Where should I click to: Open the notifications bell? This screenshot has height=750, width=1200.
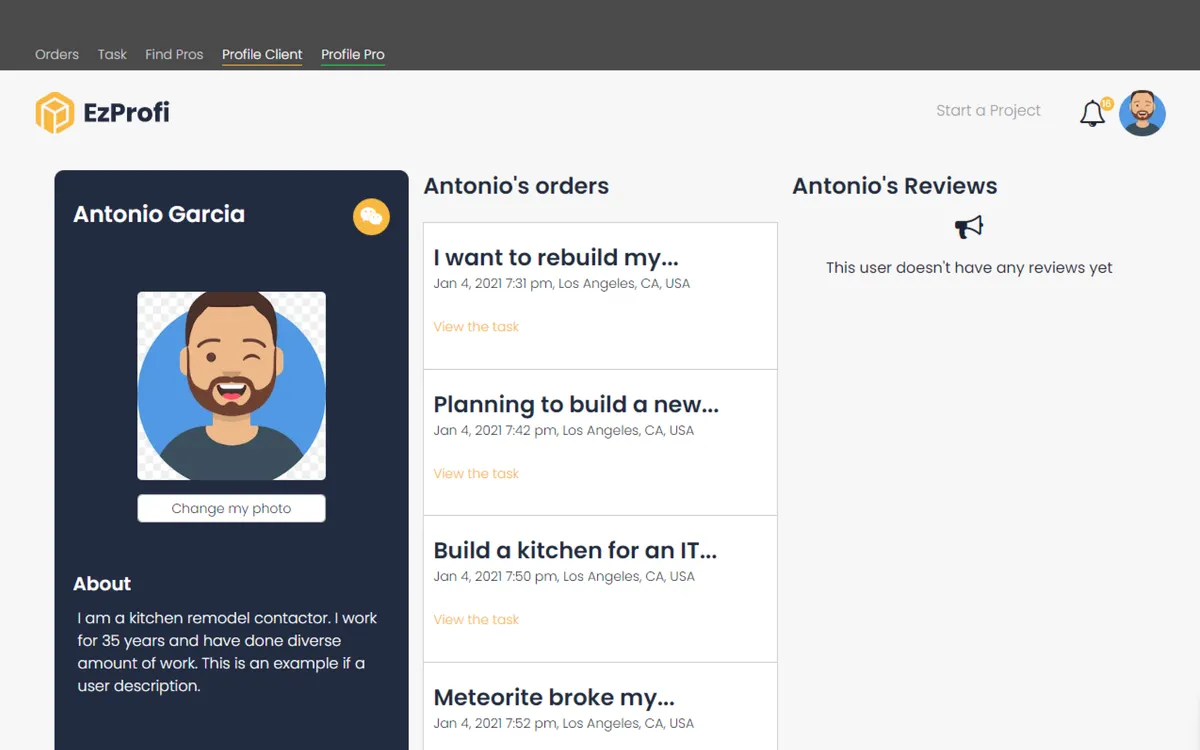coord(1092,114)
